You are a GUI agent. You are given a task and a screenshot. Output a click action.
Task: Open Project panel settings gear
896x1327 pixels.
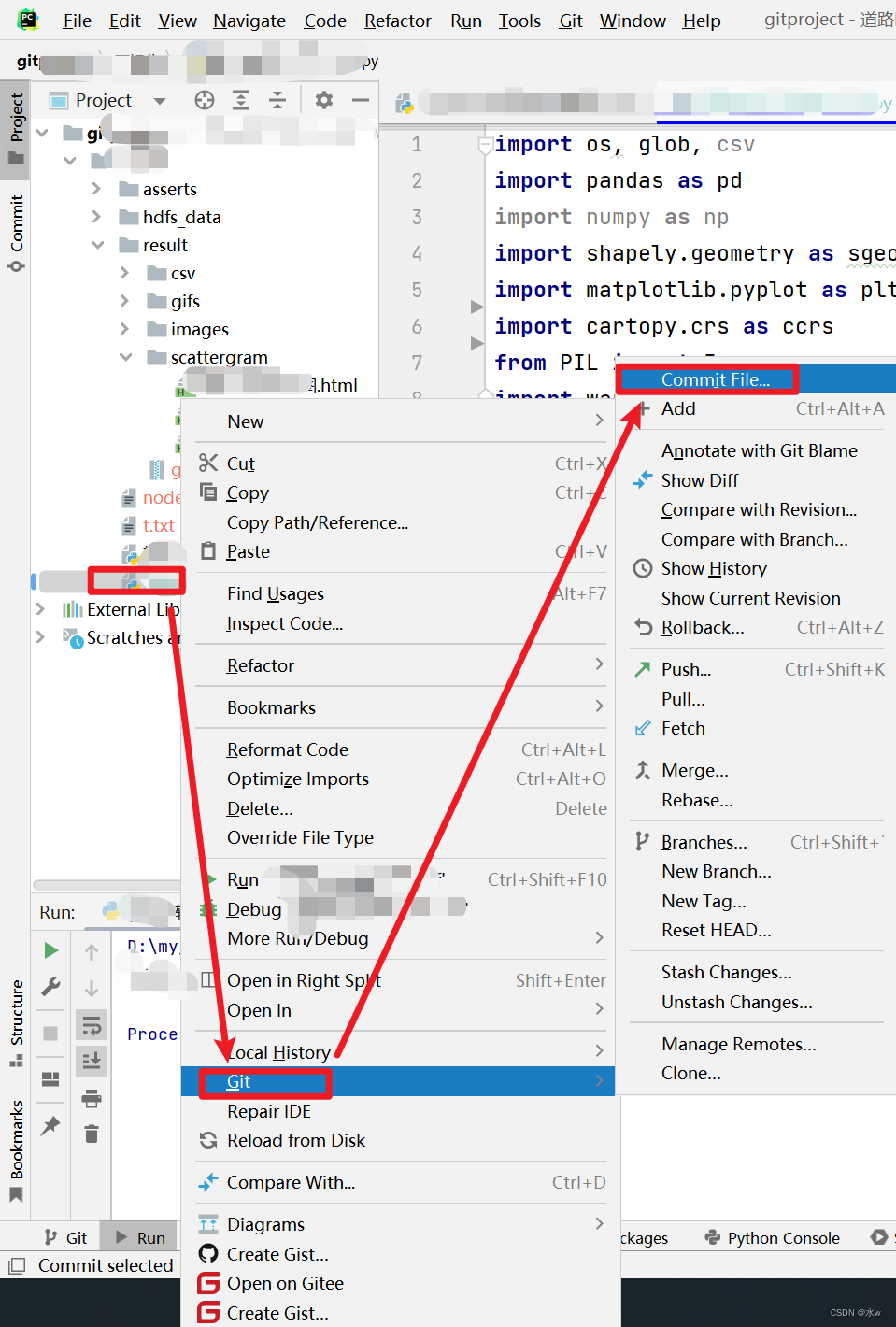tap(324, 100)
